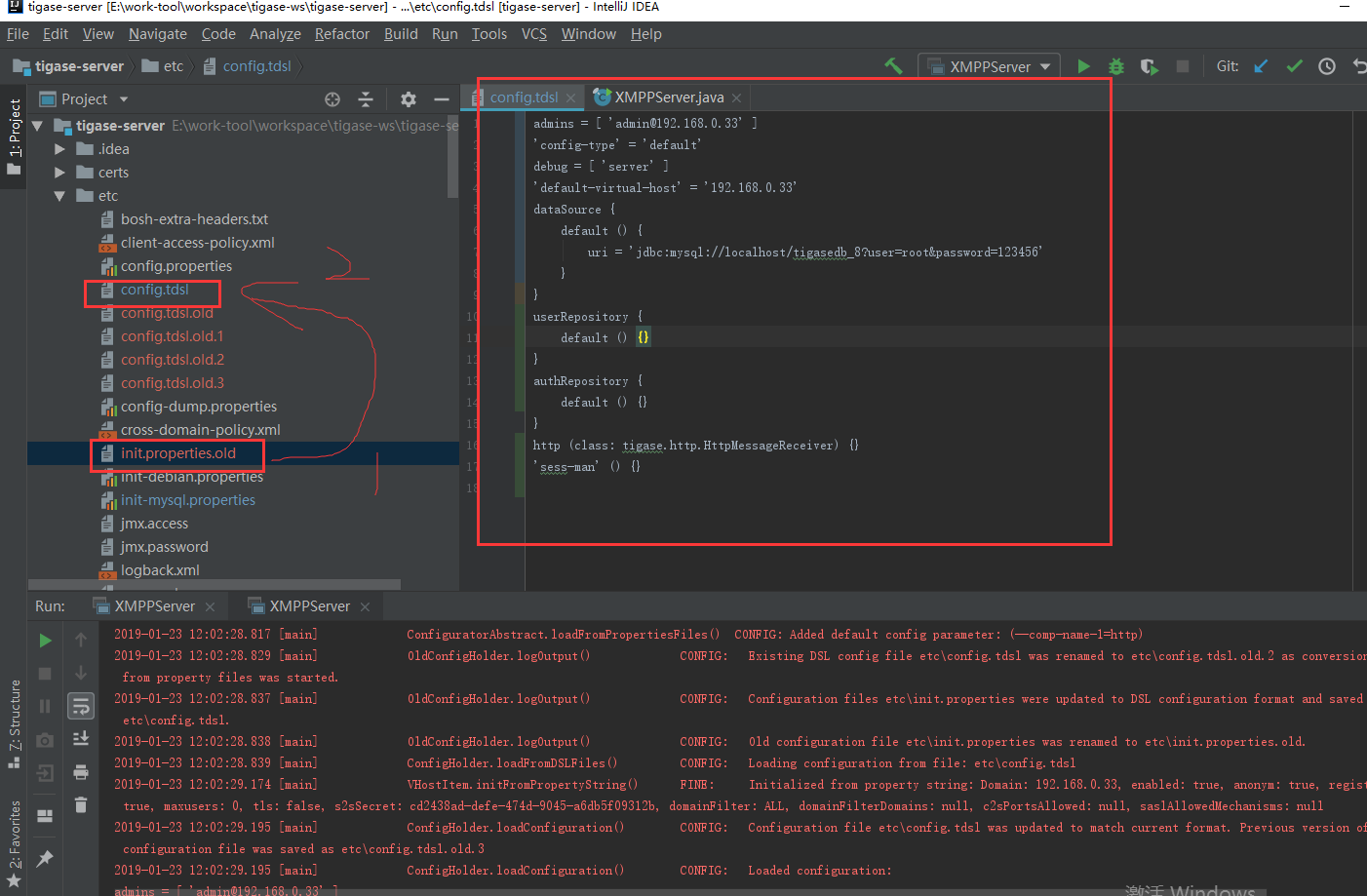The width and height of the screenshot is (1367, 896).
Task: Print the console output via printer icon
Action: click(x=81, y=772)
